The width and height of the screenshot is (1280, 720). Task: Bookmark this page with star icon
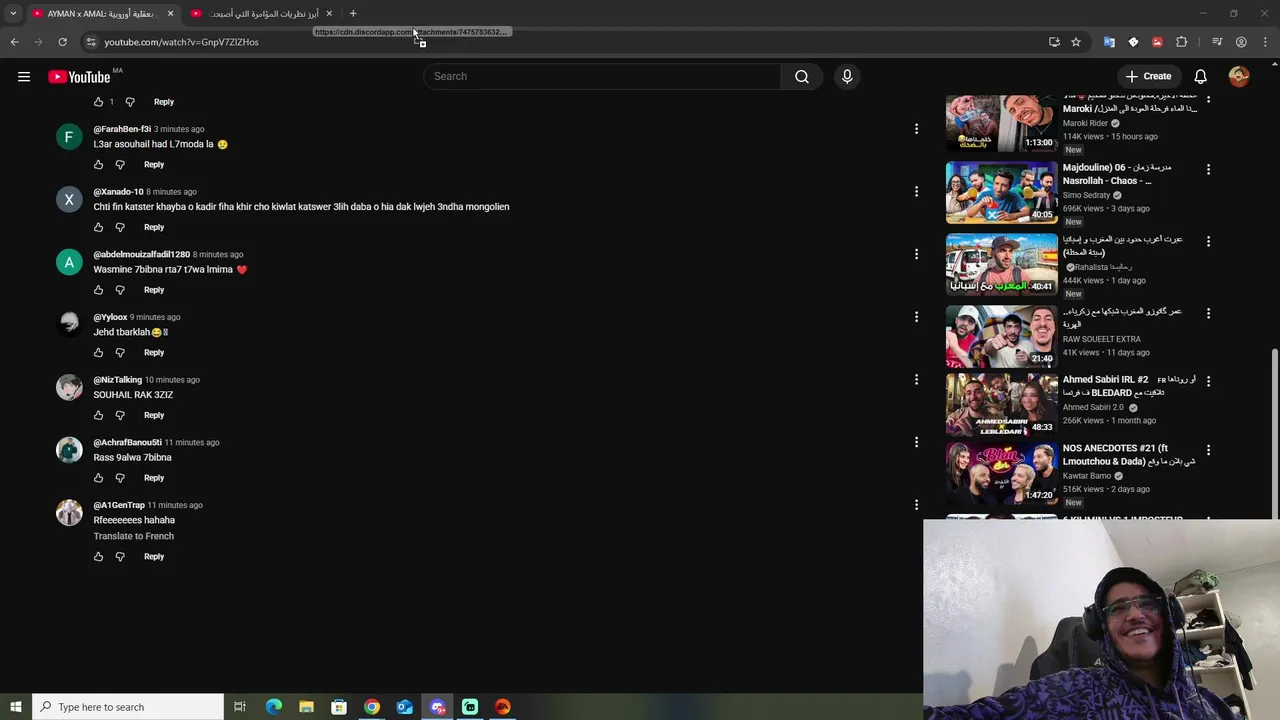click(x=1076, y=42)
